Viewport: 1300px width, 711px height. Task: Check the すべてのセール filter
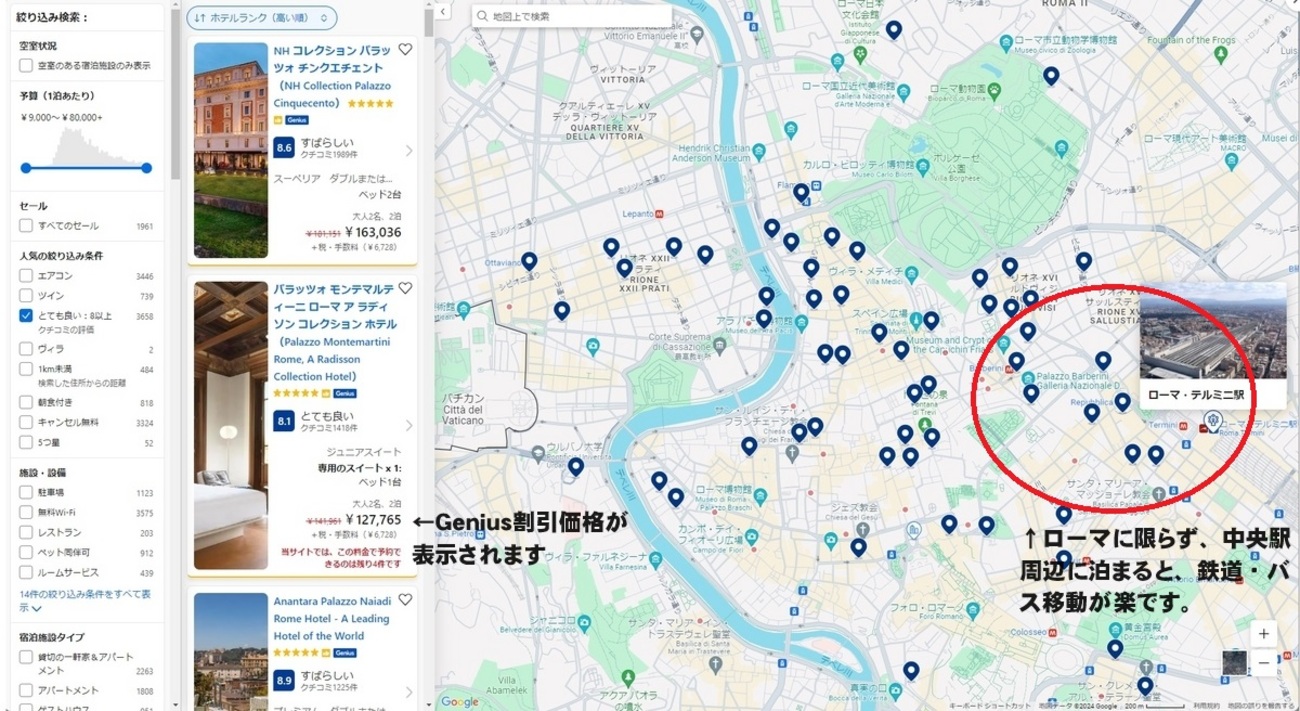24,225
